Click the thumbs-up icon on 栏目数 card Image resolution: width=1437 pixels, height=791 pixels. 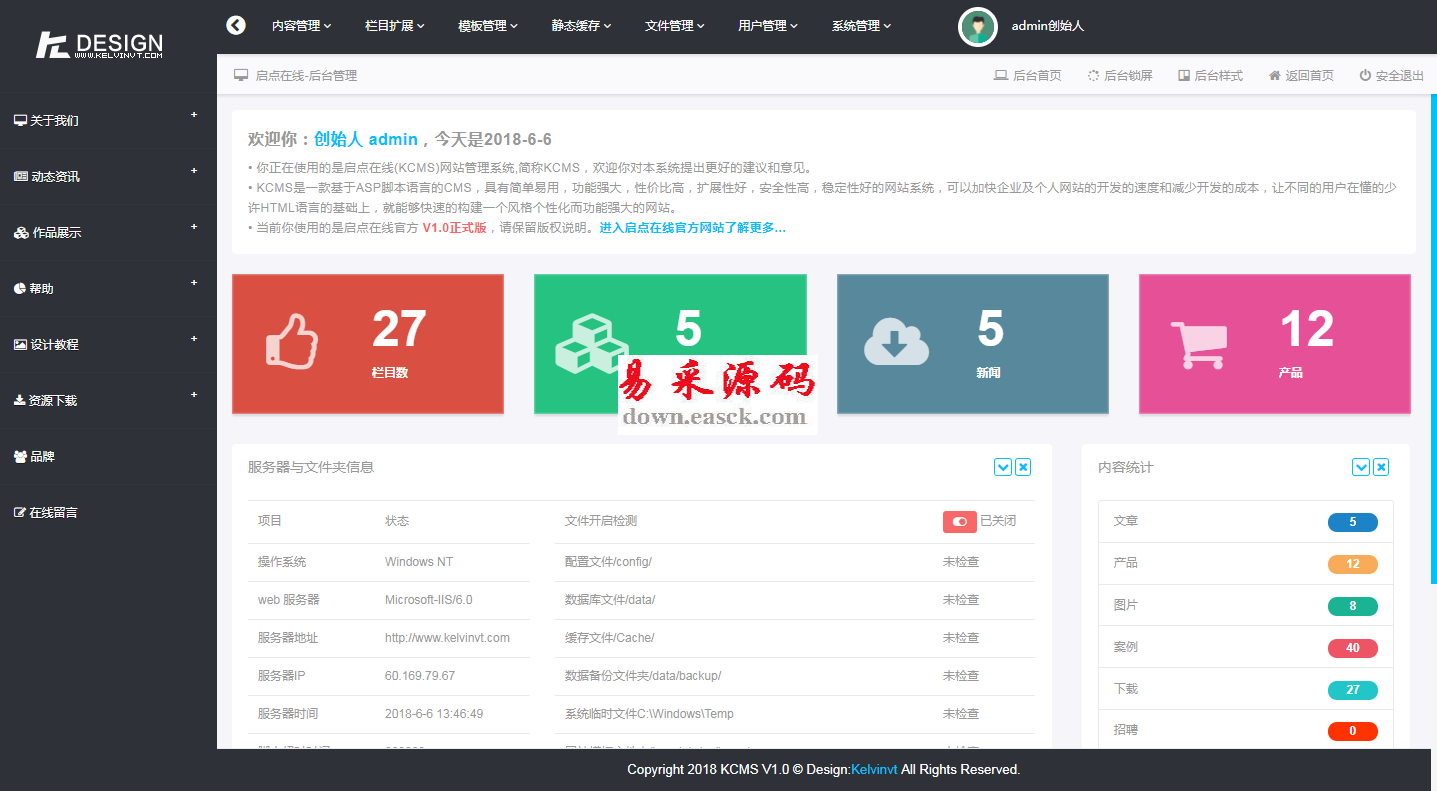[x=292, y=341]
